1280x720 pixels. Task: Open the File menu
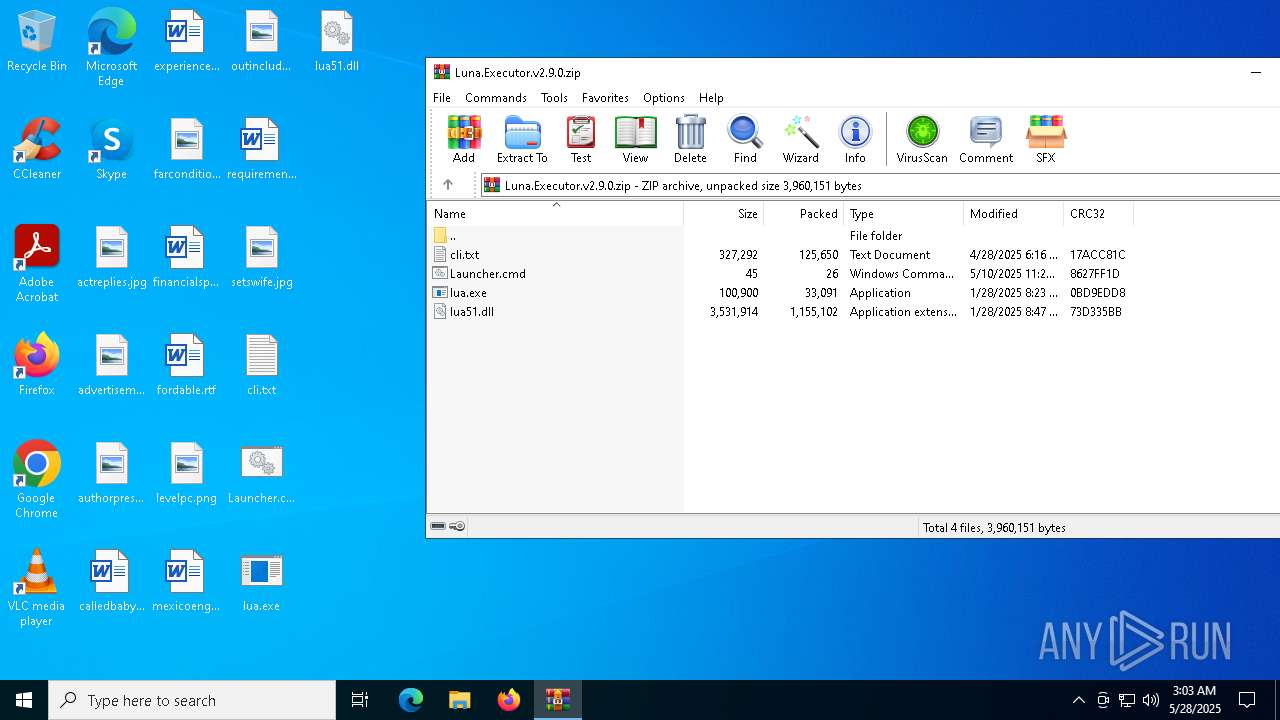pyautogui.click(x=441, y=98)
